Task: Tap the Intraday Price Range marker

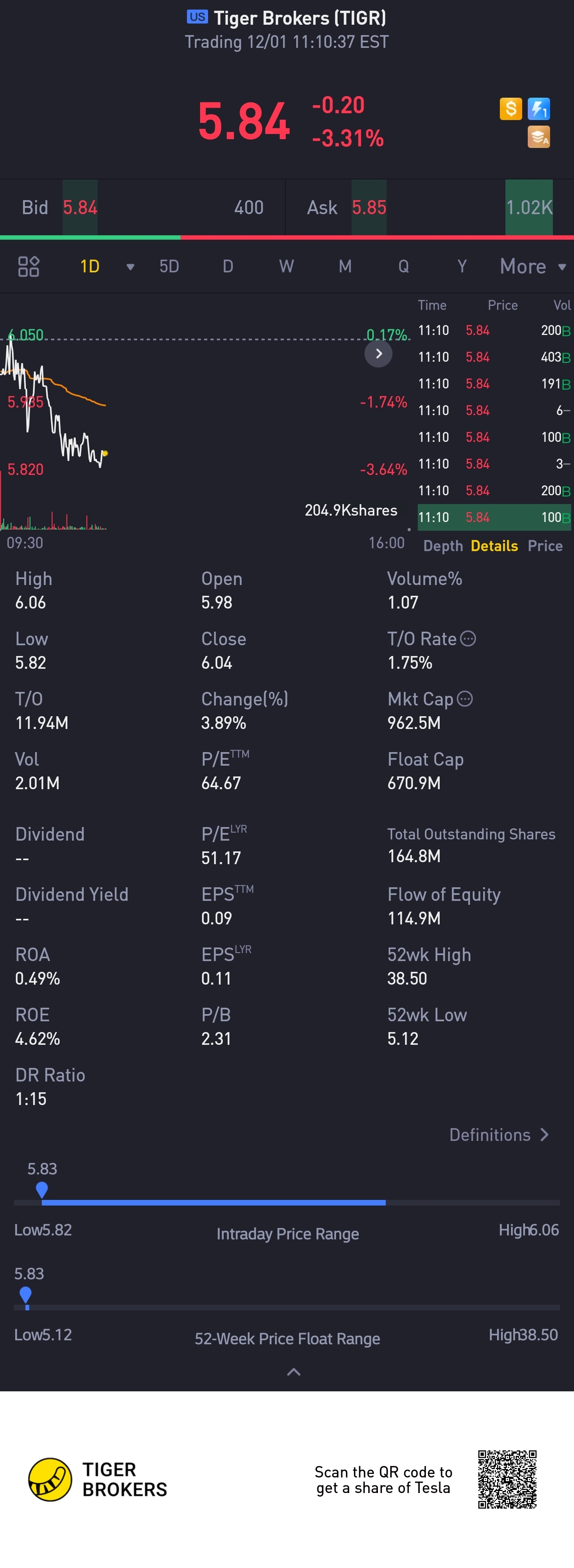Action: pos(42,1190)
